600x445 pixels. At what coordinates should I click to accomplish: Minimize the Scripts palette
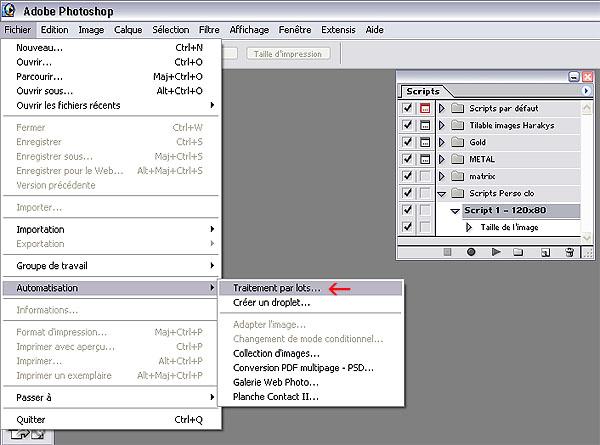[574, 77]
